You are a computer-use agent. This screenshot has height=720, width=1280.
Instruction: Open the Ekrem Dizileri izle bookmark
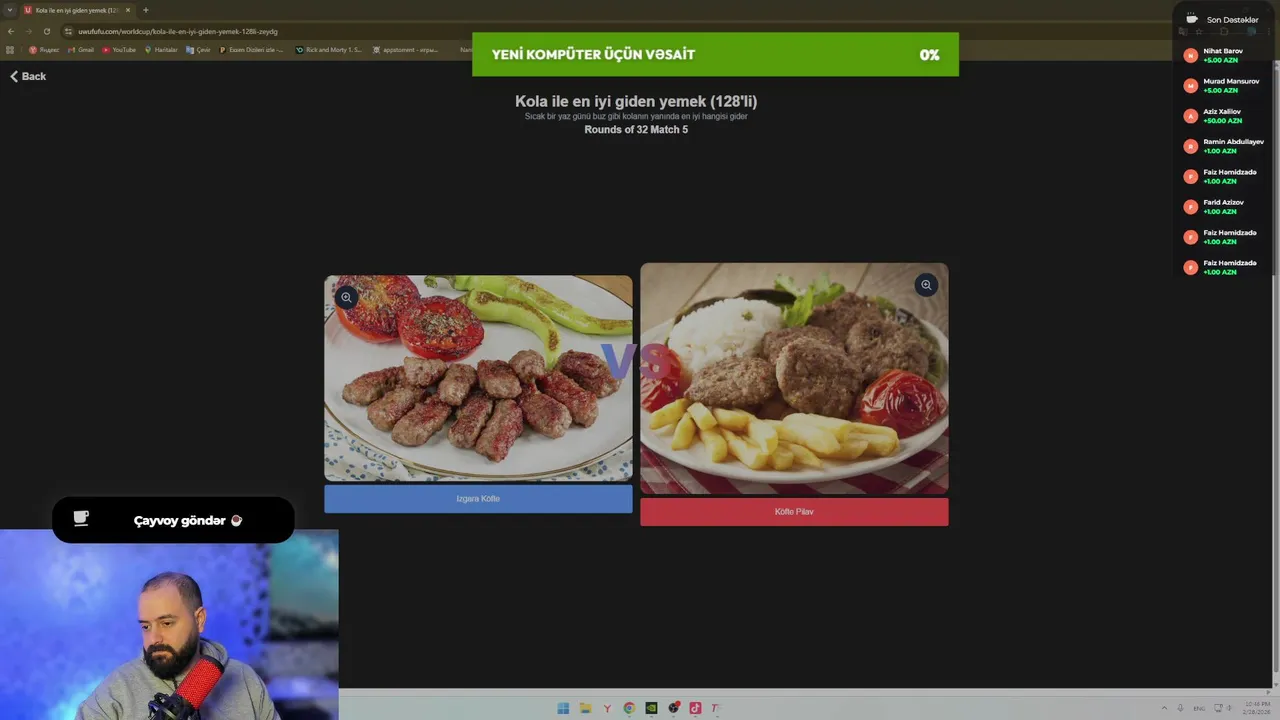click(251, 49)
